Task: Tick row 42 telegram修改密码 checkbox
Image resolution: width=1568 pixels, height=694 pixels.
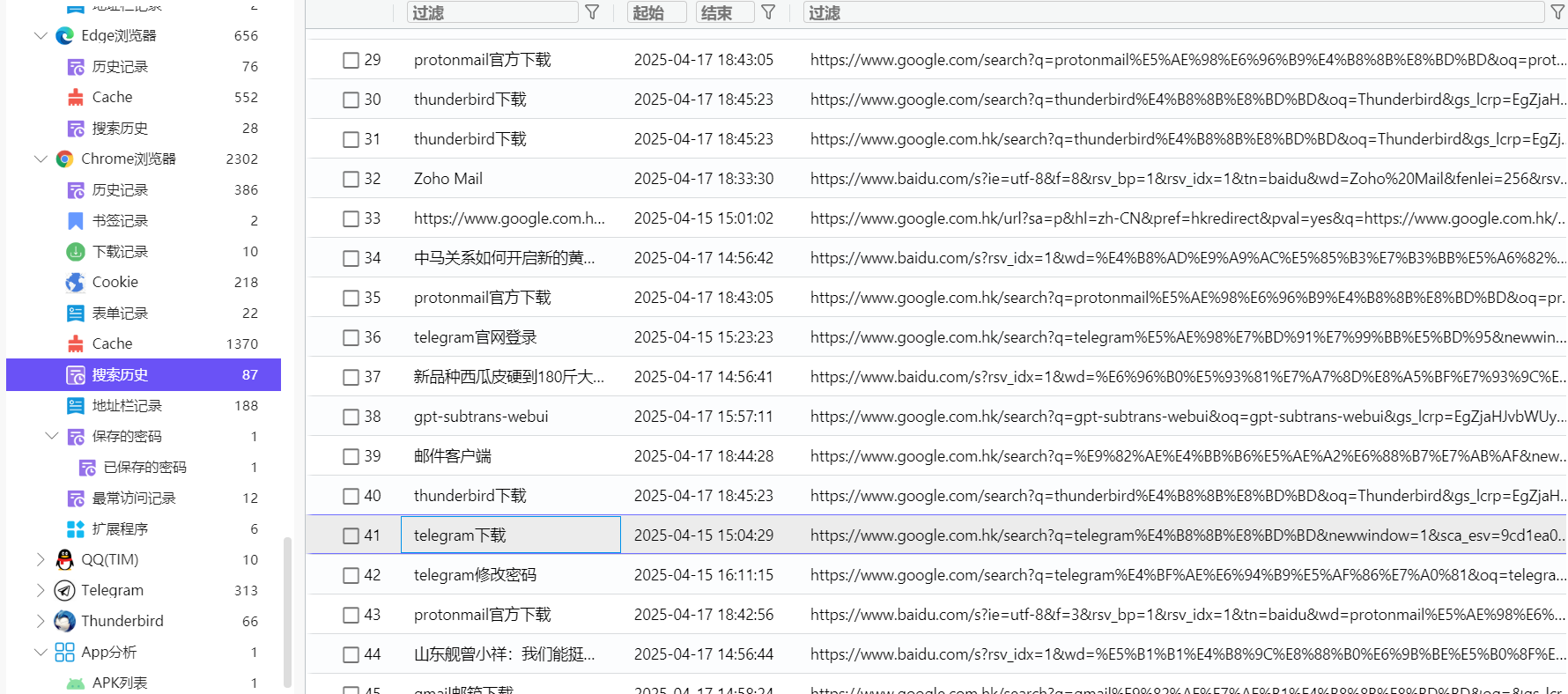Action: pos(351,576)
